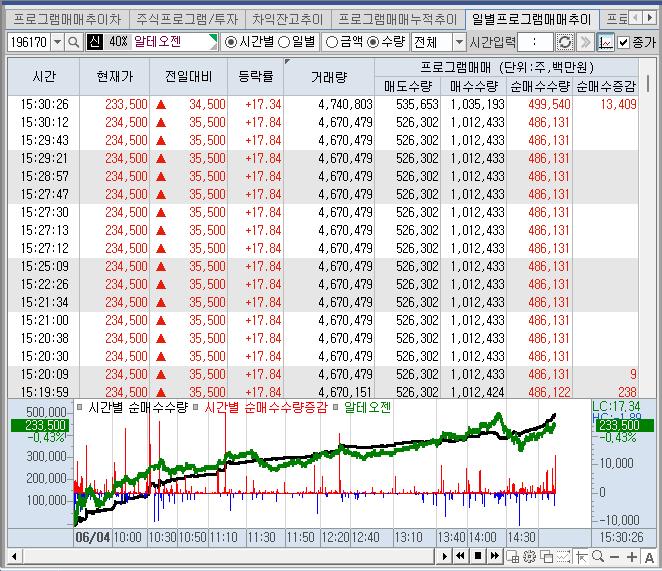Image resolution: width=662 pixels, height=571 pixels.
Task: Select the 수량 radio button
Action: point(373,42)
